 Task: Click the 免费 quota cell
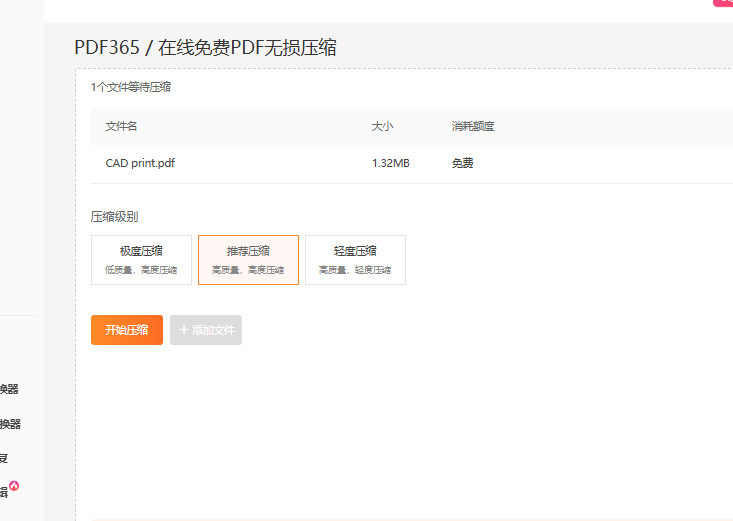[x=462, y=163]
